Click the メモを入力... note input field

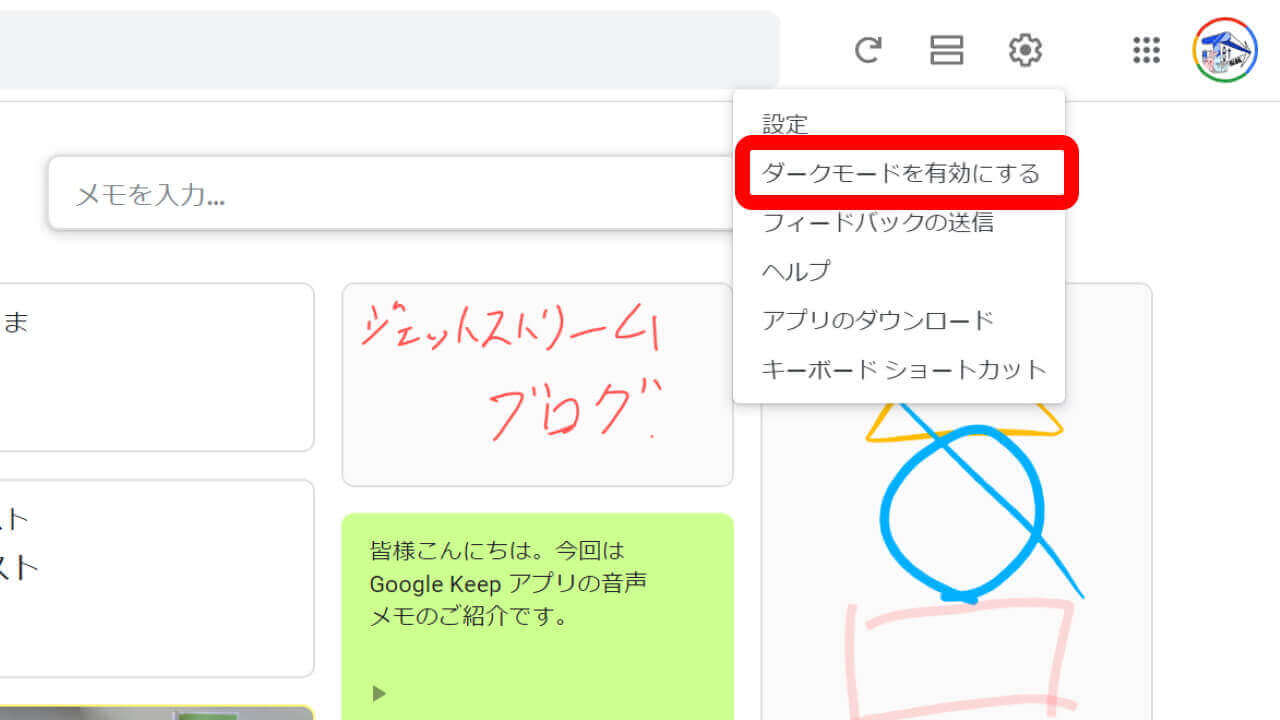[390, 194]
